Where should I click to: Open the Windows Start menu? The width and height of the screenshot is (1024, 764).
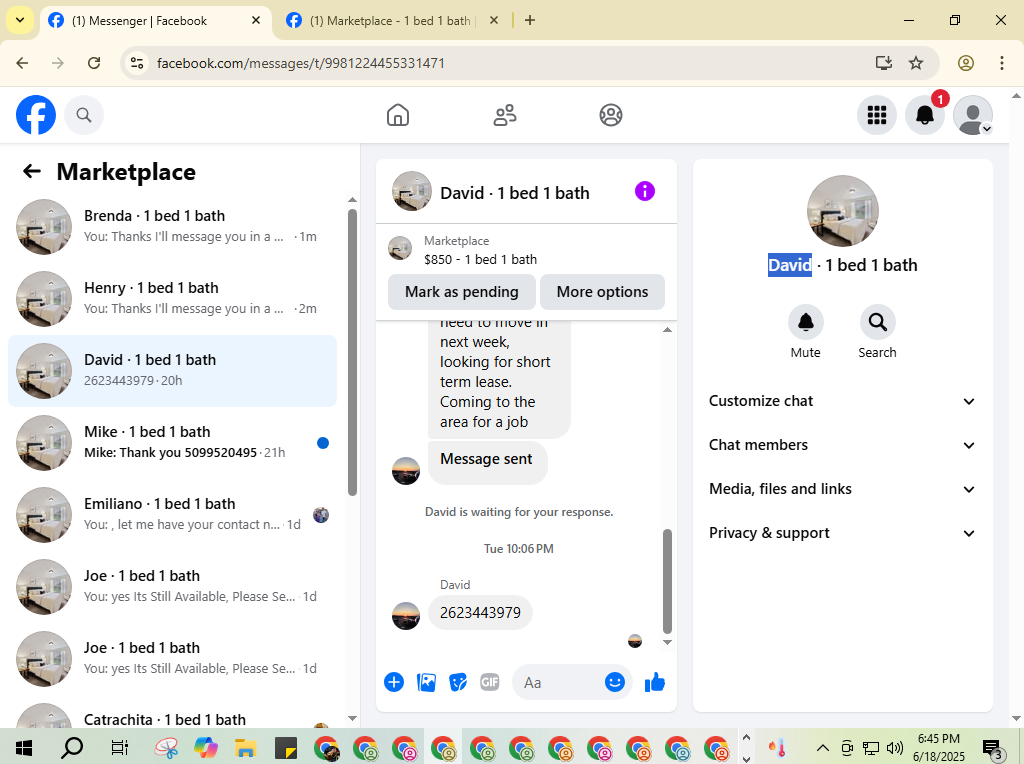(24, 747)
